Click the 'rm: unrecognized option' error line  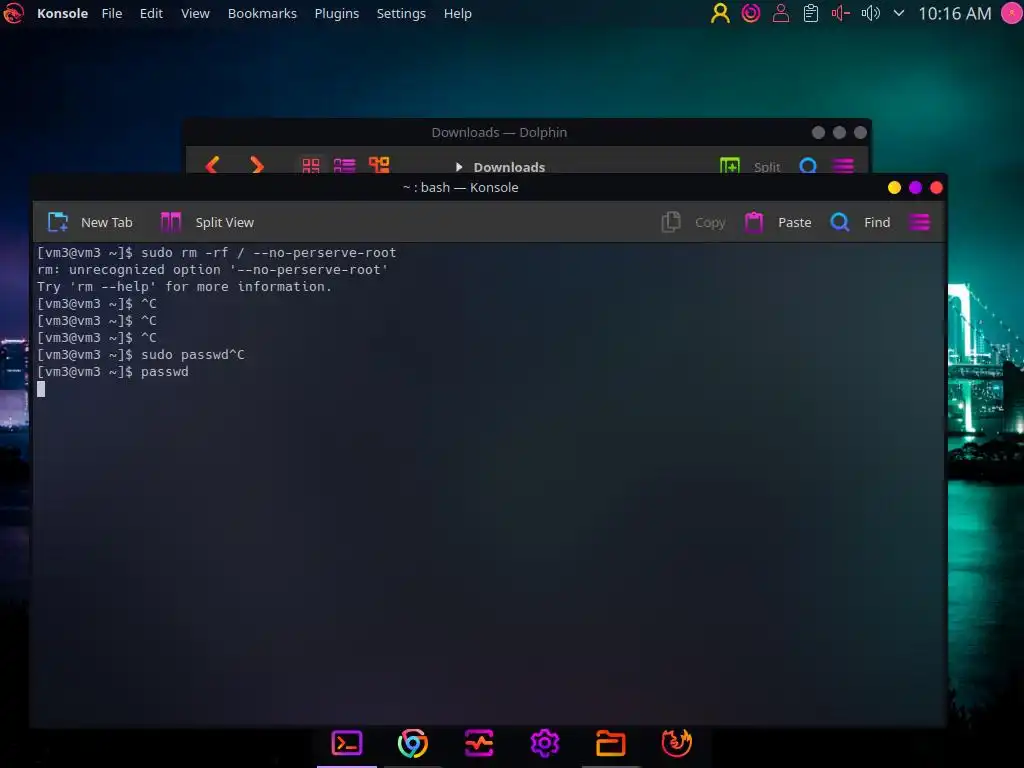[212, 270]
